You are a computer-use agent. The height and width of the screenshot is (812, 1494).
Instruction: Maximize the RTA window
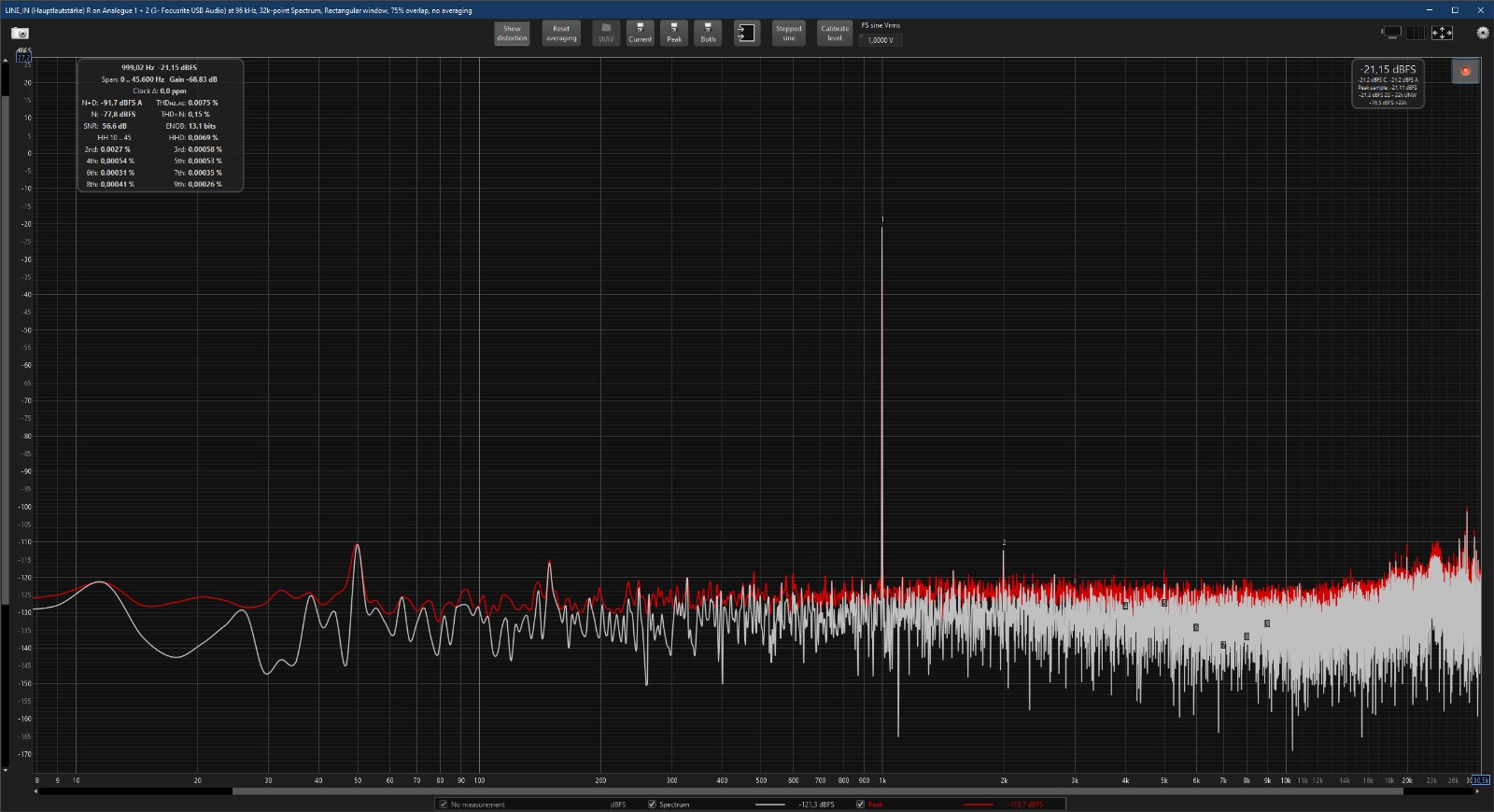pos(1454,9)
